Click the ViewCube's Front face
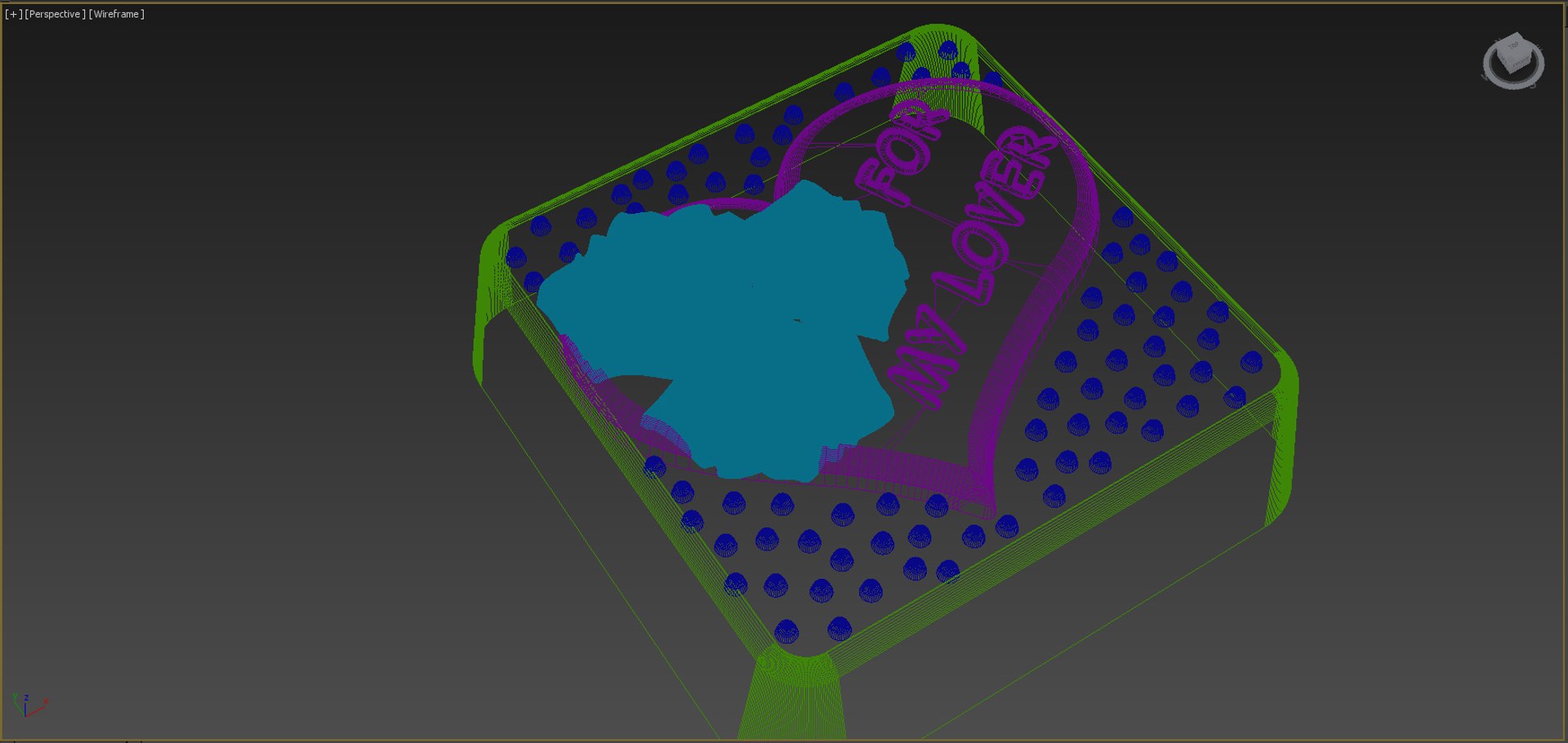 (x=1519, y=63)
